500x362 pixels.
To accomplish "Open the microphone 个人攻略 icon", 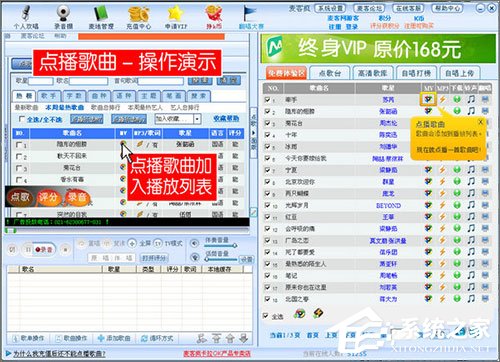I will [x=26, y=13].
